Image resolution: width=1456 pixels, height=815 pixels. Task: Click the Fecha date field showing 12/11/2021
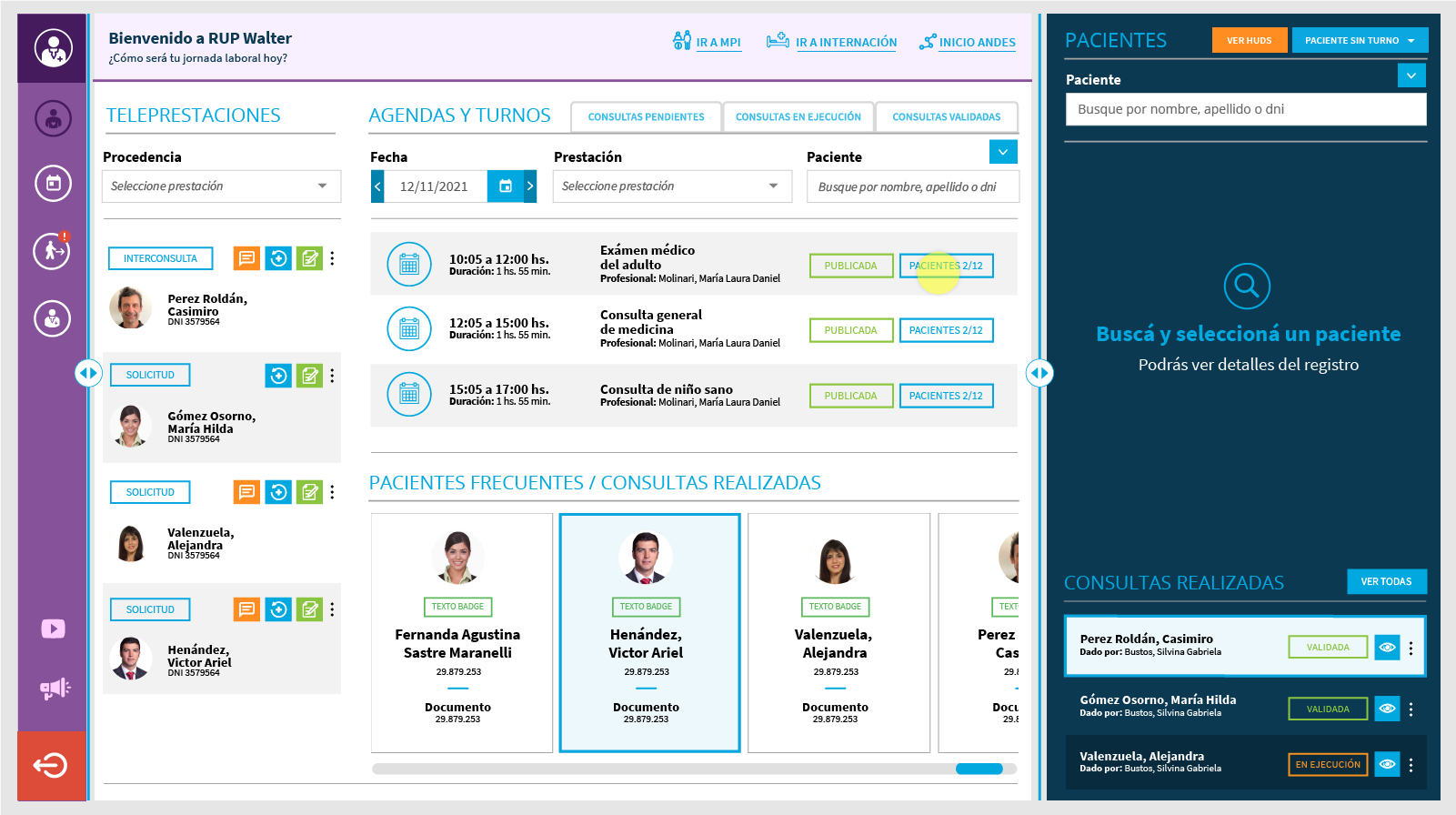(435, 186)
